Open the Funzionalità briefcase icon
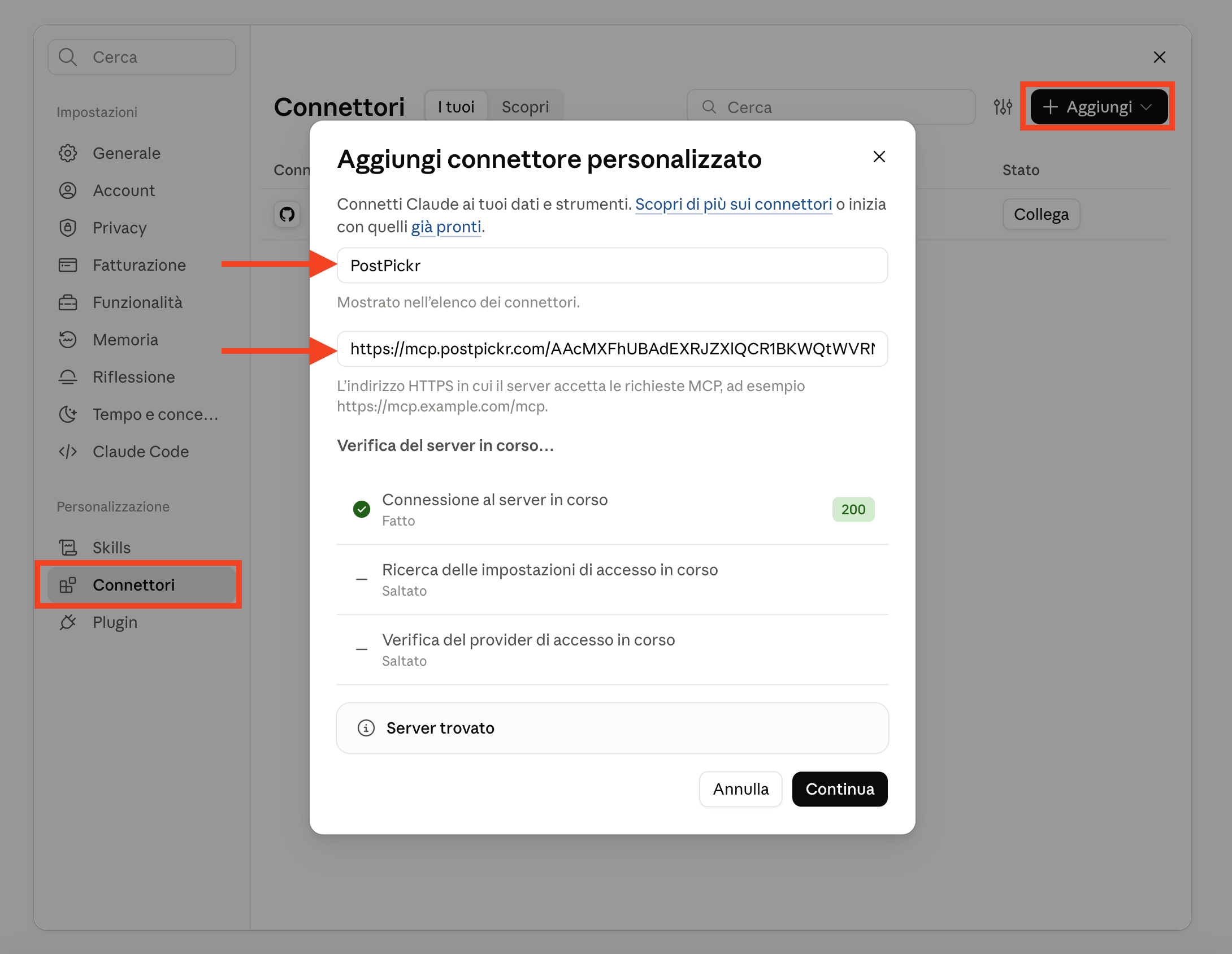Screen dimensions: 1232x954 point(68,302)
